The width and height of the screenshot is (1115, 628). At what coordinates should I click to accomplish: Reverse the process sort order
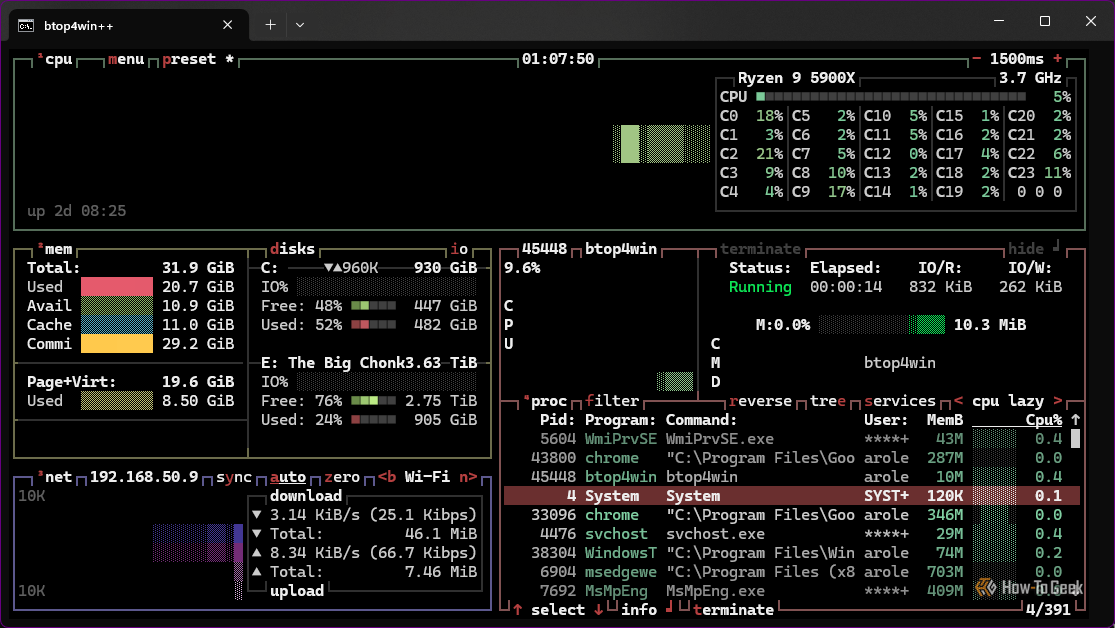pos(760,401)
